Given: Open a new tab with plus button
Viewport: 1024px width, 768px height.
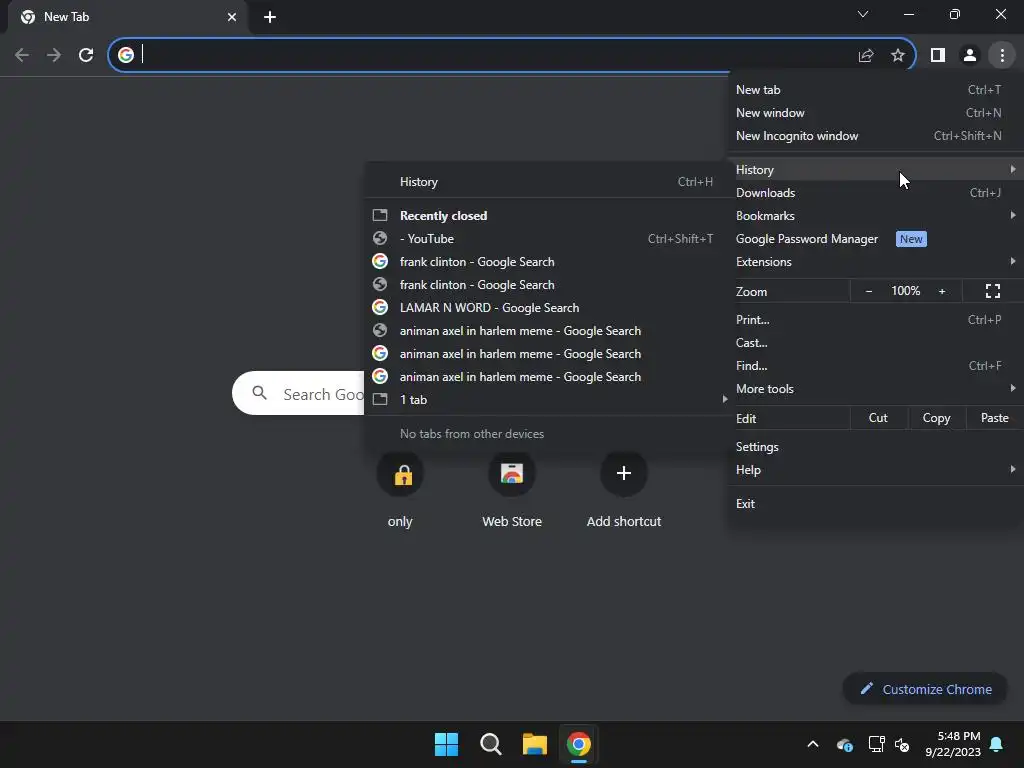Looking at the screenshot, I should click(270, 17).
